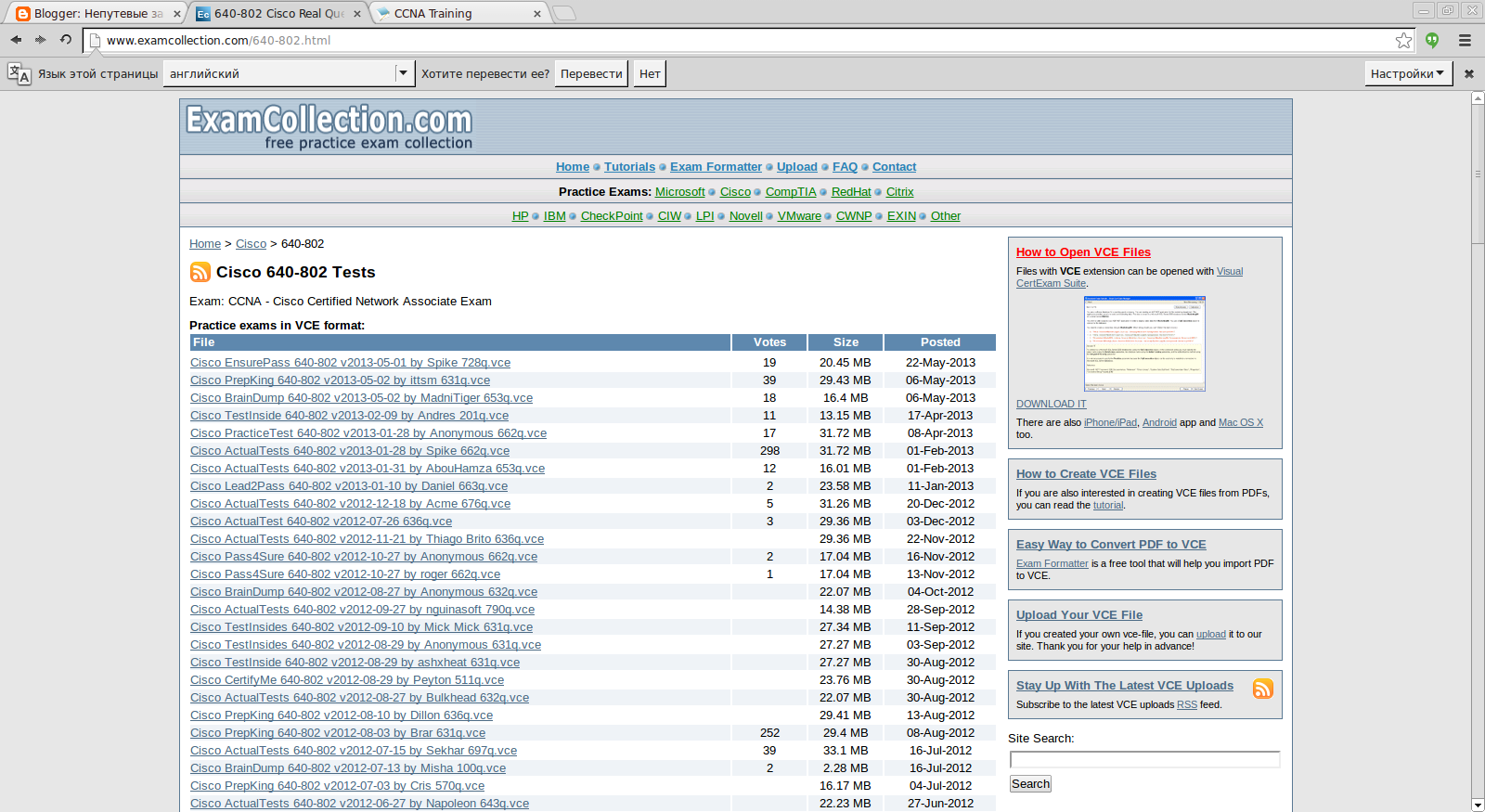Click the Перевести translate button
This screenshot has width=1485, height=812.
click(591, 73)
